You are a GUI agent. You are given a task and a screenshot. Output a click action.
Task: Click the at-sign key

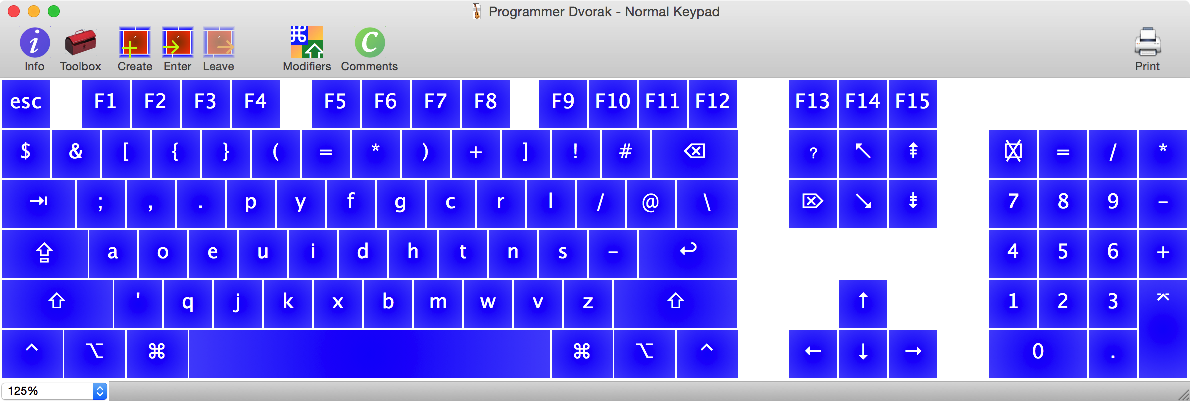coord(651,204)
